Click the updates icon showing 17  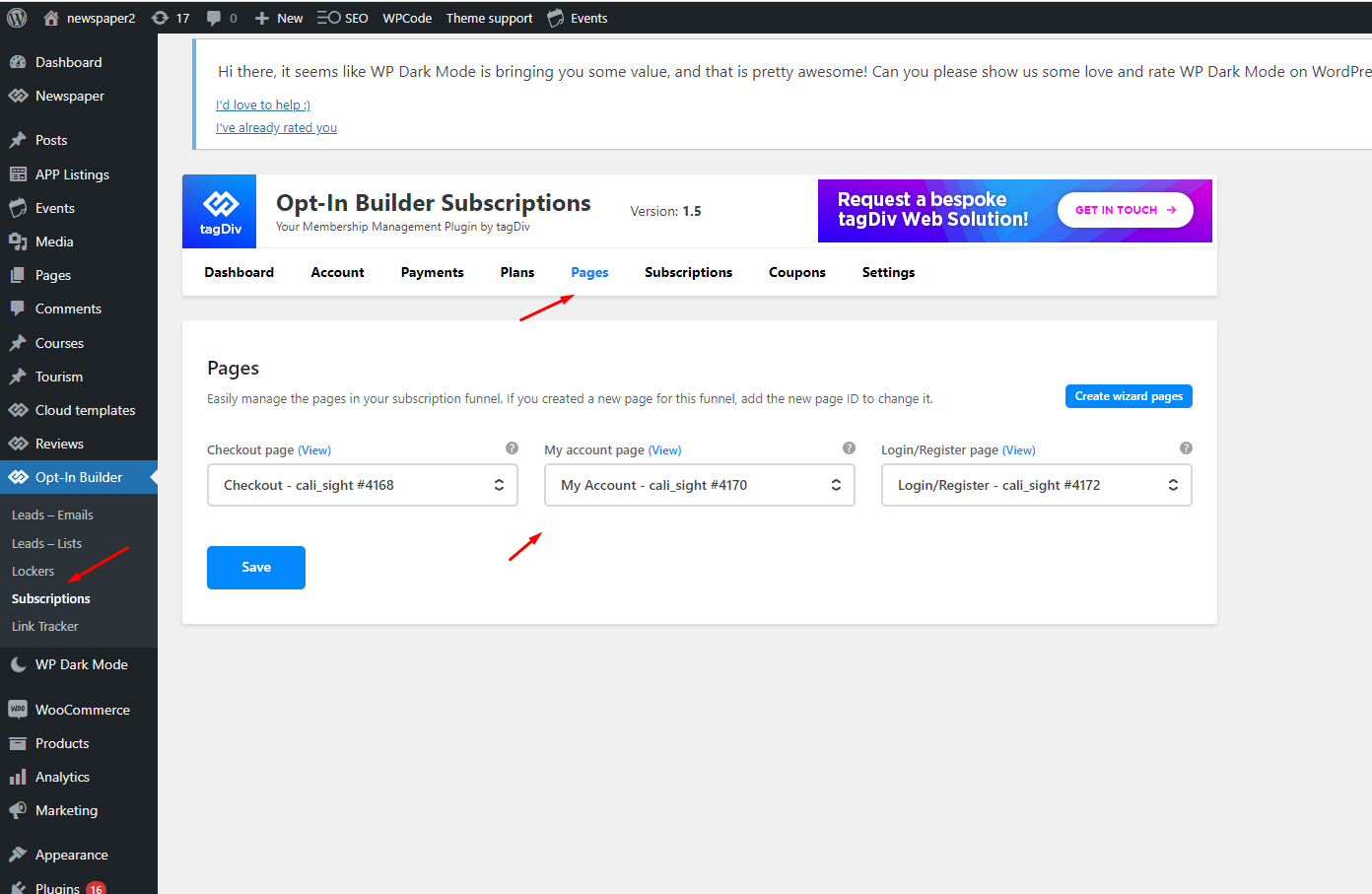[x=160, y=18]
